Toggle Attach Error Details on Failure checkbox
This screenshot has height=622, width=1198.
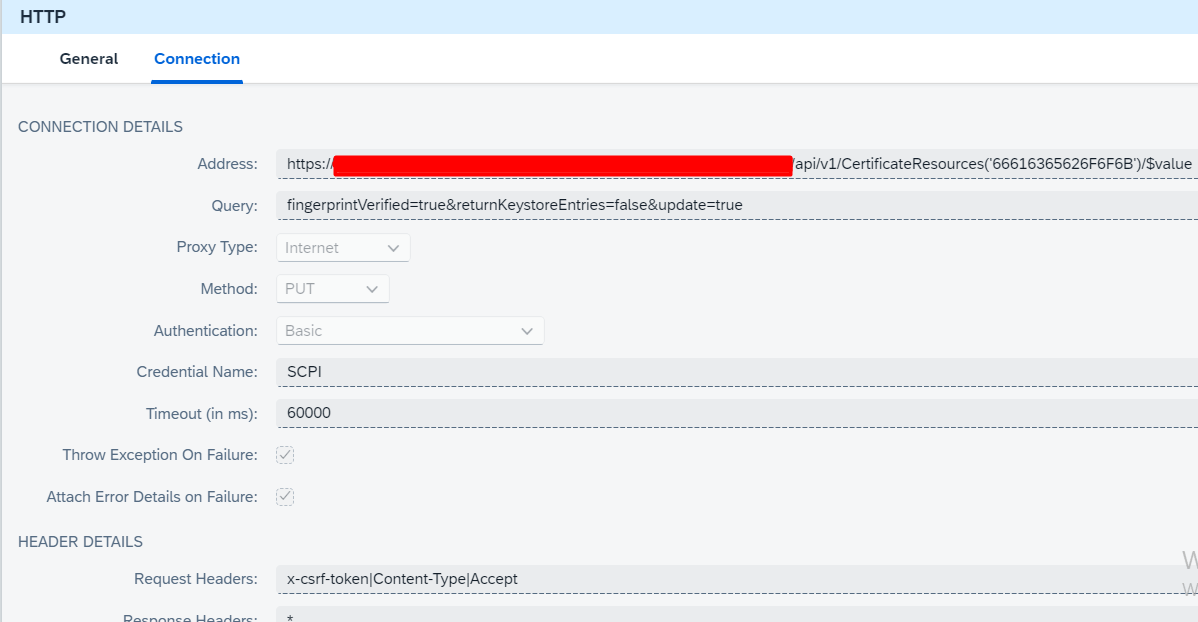tap(285, 497)
